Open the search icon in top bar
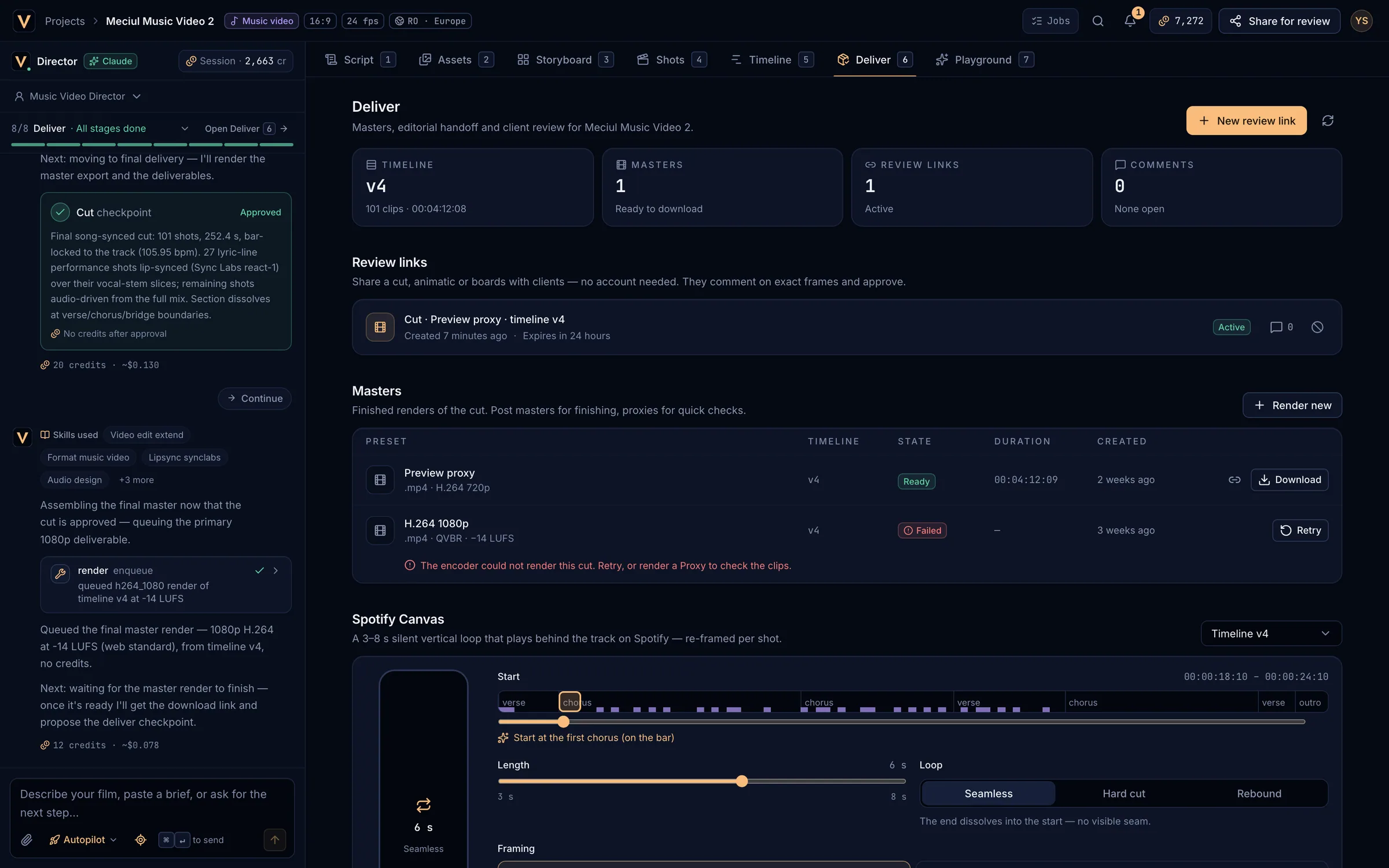Viewport: 1389px width, 868px height. click(1097, 21)
